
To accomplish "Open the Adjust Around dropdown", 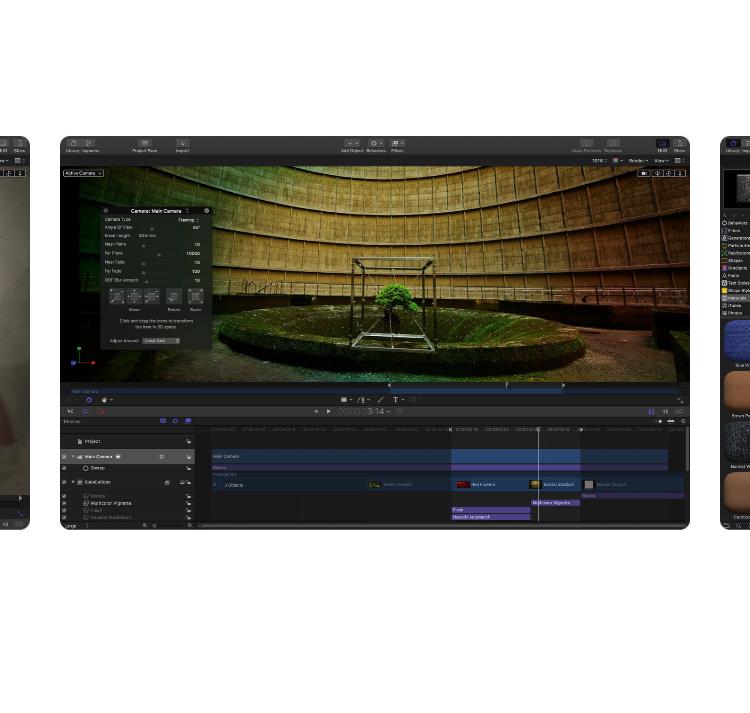I will point(161,341).
